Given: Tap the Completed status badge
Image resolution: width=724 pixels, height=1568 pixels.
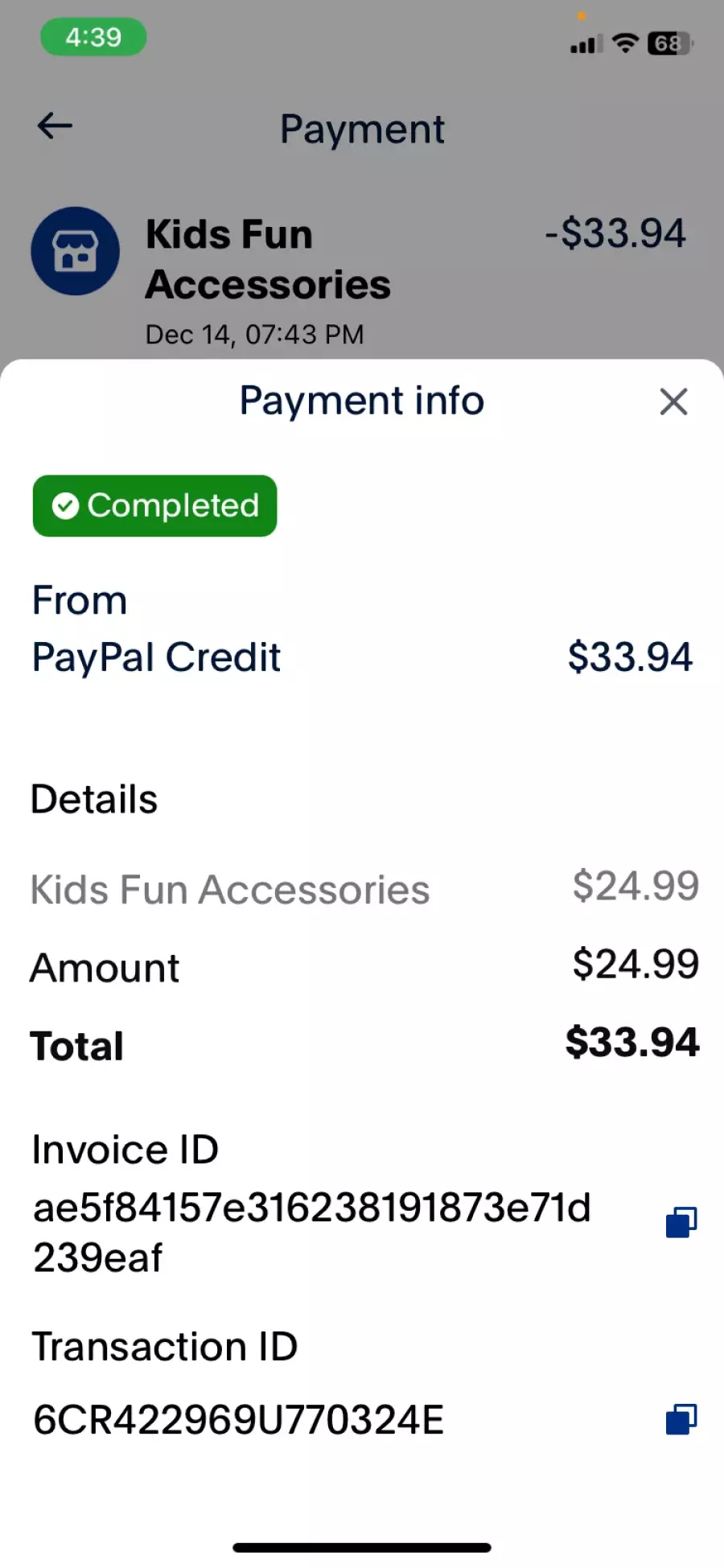Looking at the screenshot, I should click(x=154, y=505).
